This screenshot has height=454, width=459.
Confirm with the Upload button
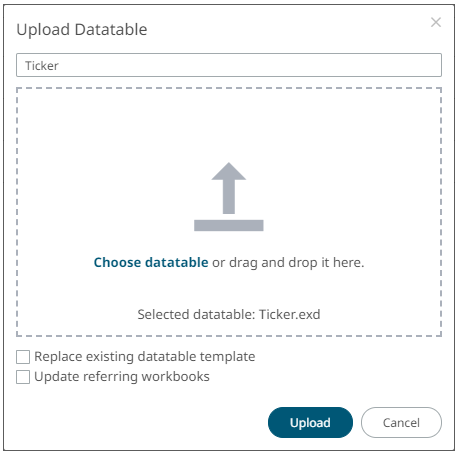coord(310,422)
